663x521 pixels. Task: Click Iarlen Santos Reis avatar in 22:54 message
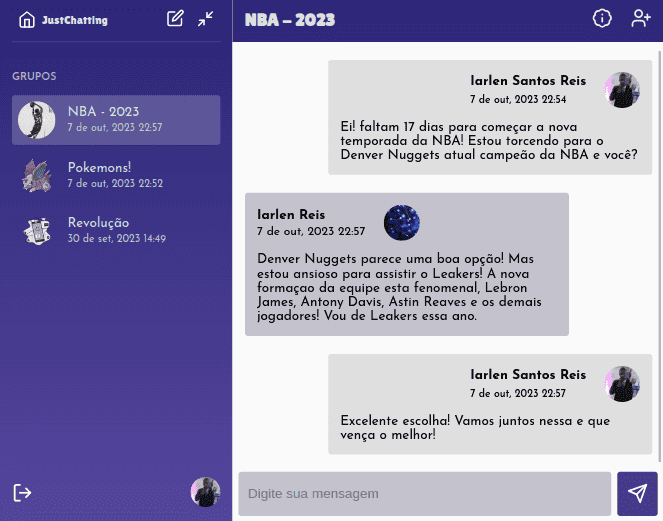[622, 90]
